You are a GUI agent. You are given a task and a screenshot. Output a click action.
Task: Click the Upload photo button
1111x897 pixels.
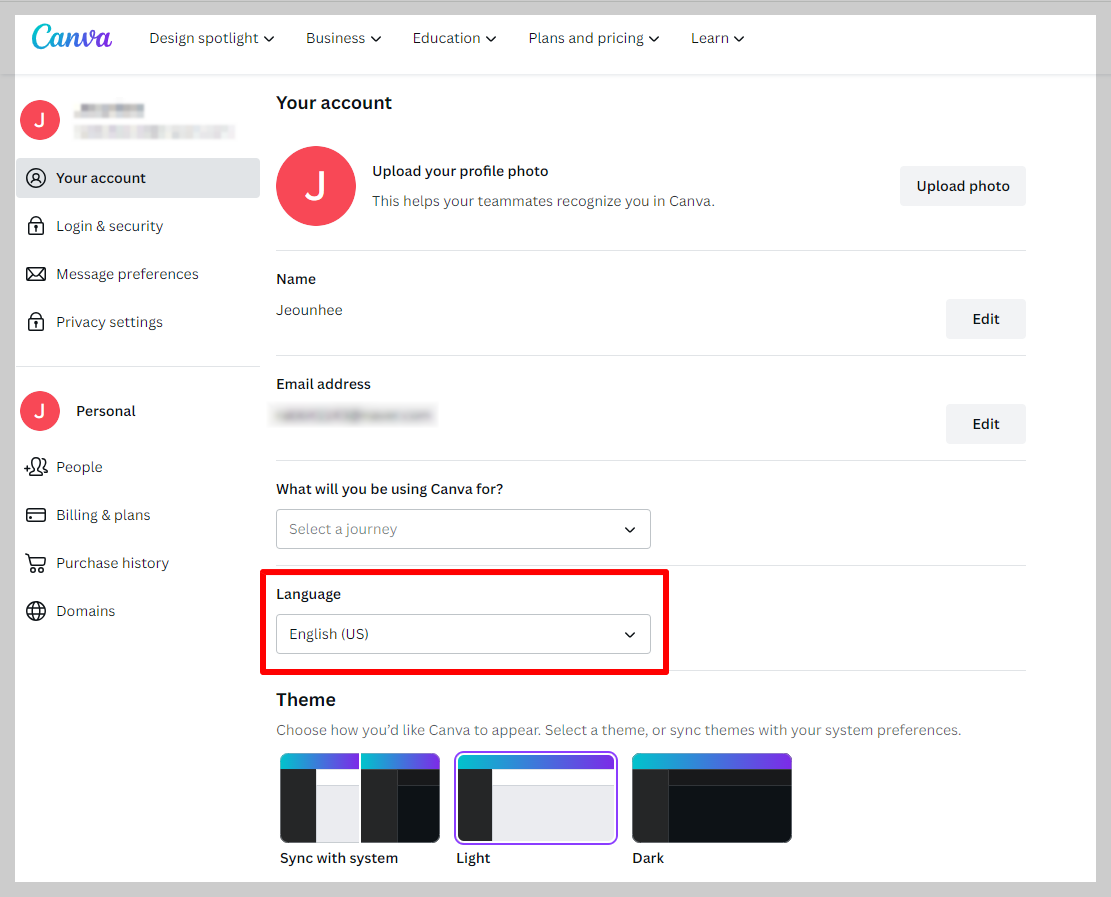tap(963, 186)
